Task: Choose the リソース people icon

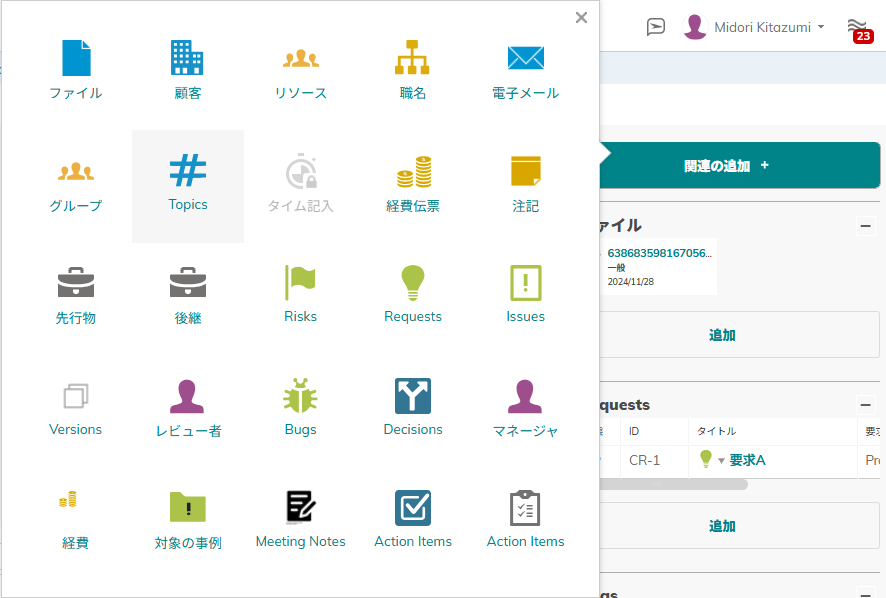Action: coord(301,58)
